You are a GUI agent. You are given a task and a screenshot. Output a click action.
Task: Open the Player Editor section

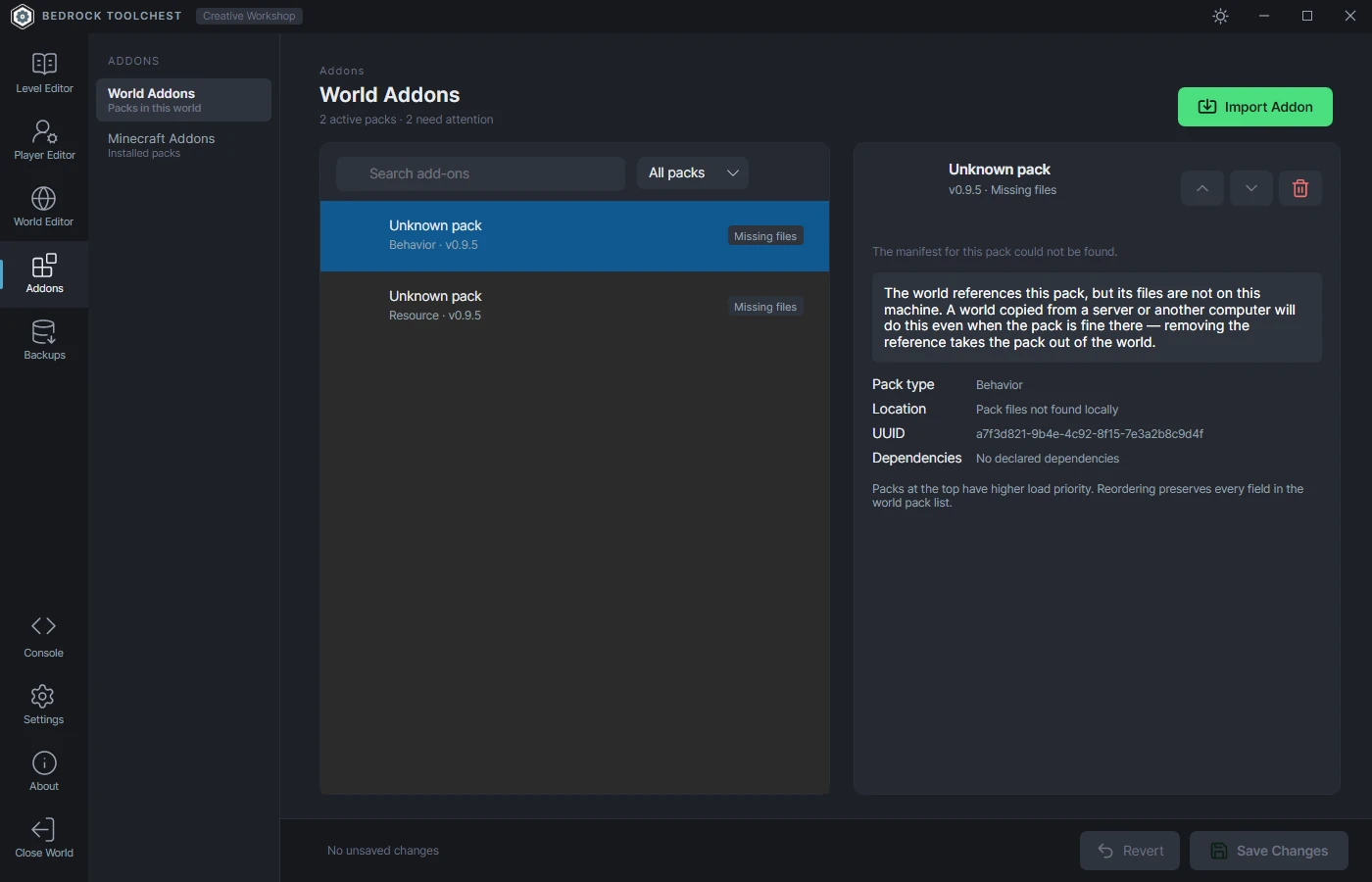pyautogui.click(x=44, y=140)
